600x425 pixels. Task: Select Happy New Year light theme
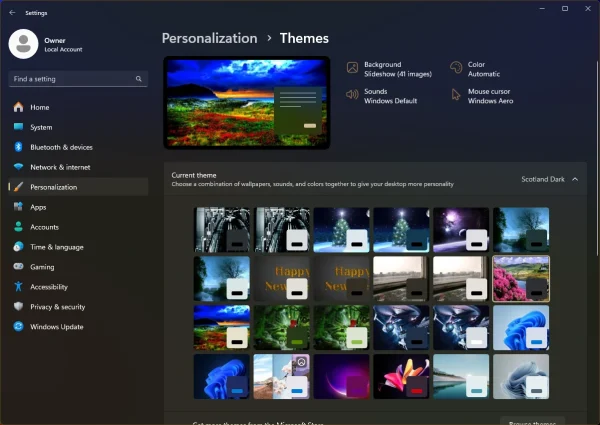click(282, 279)
